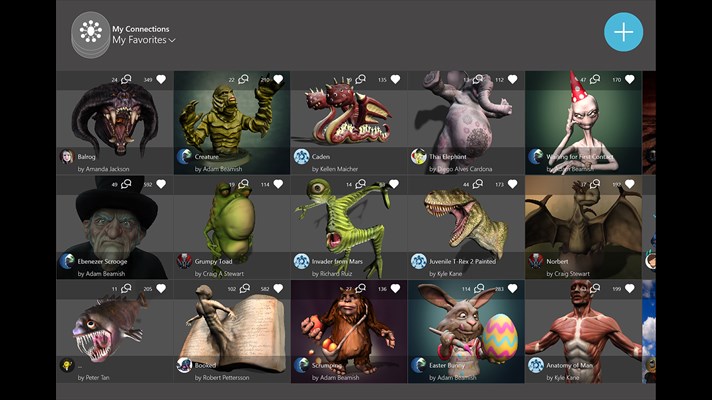Heart the Juvenile T-Rex 2 Painted model
This screenshot has width=712, height=400.
tap(513, 184)
